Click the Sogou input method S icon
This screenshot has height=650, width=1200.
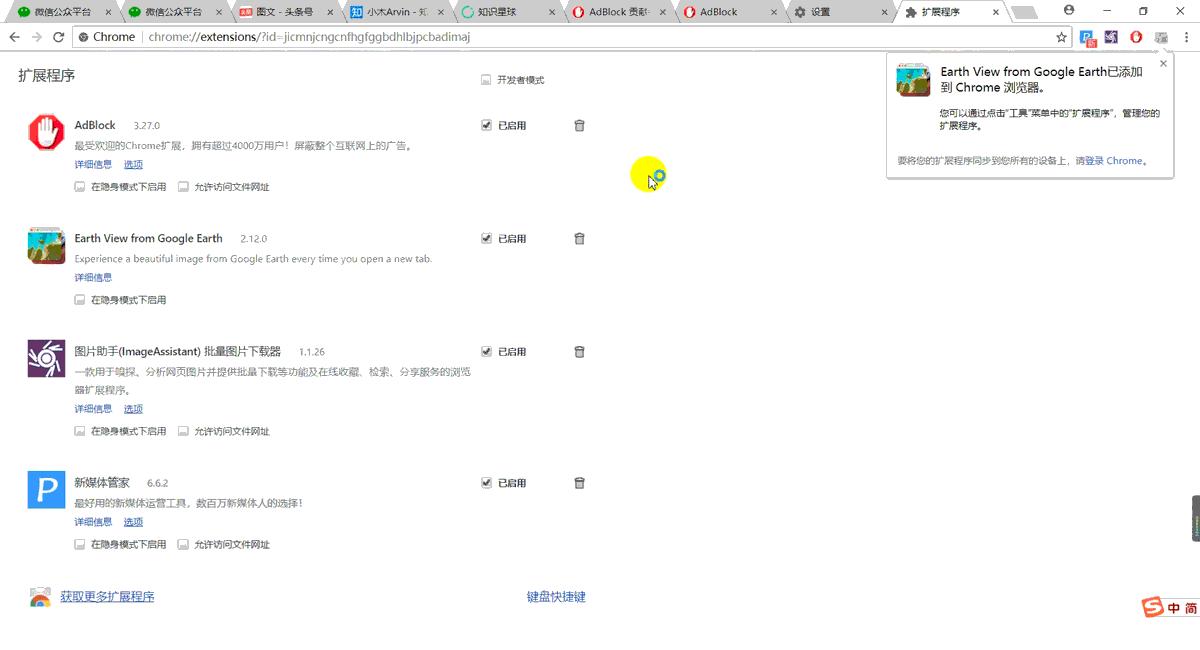coord(1153,608)
